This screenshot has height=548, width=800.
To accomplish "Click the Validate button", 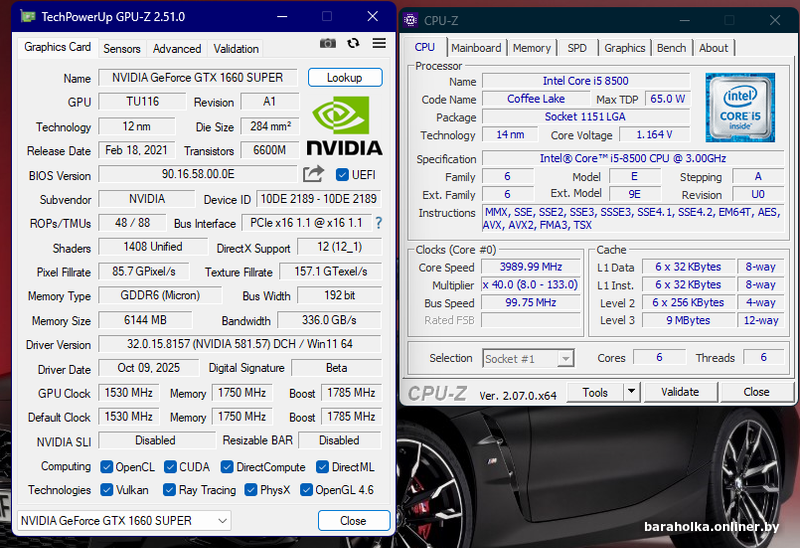I will click(x=680, y=392).
